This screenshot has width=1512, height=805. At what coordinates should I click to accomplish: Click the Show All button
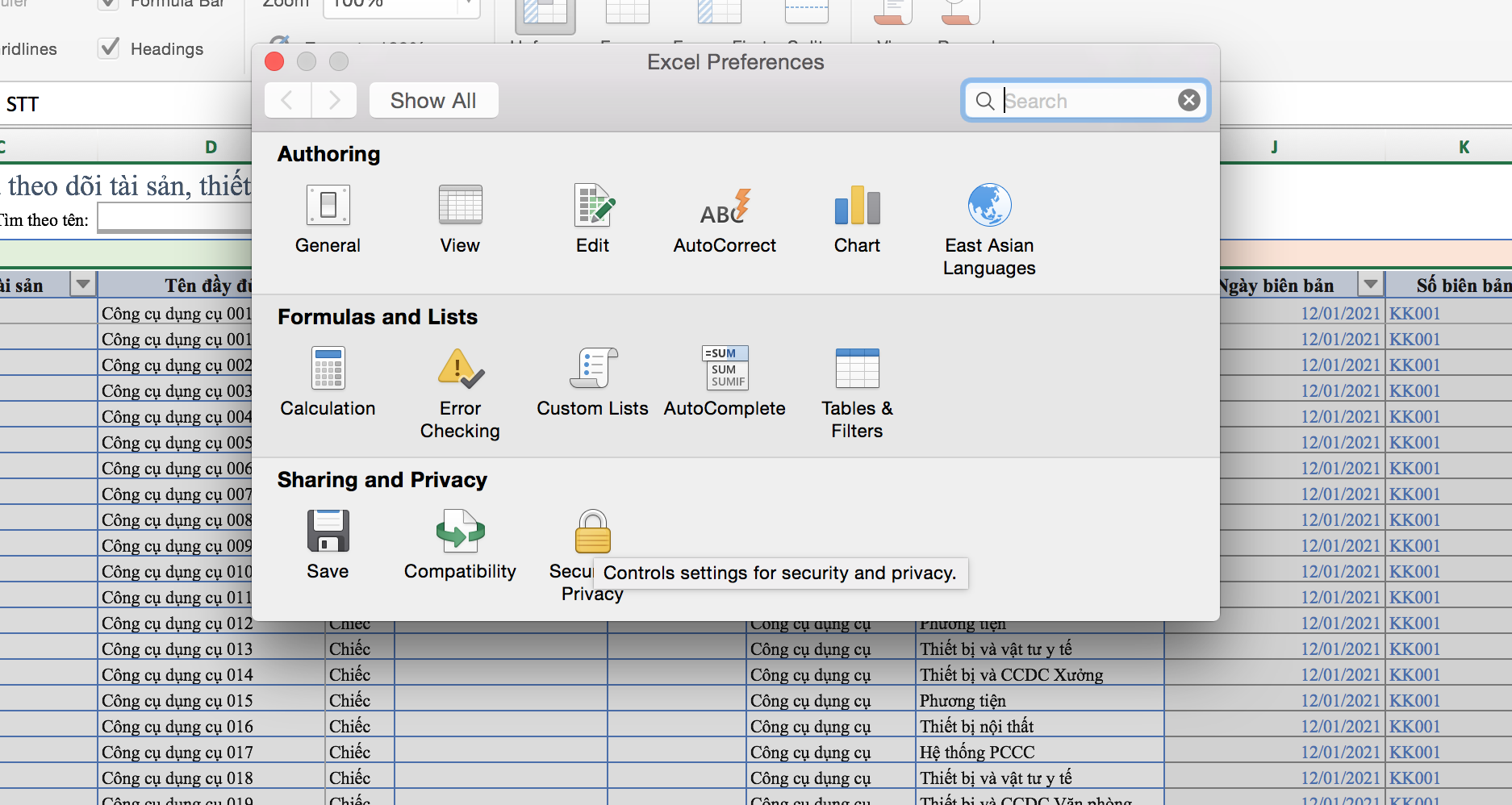click(433, 100)
